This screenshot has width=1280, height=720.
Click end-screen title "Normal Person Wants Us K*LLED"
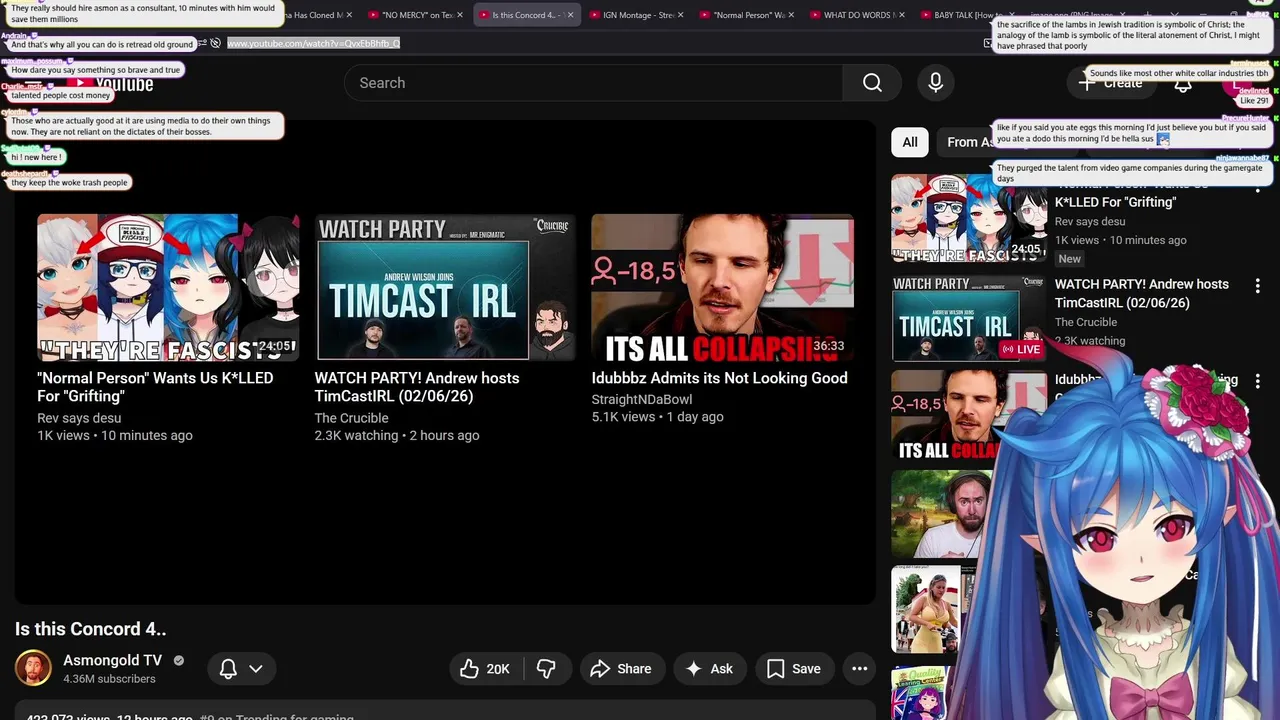(155, 387)
